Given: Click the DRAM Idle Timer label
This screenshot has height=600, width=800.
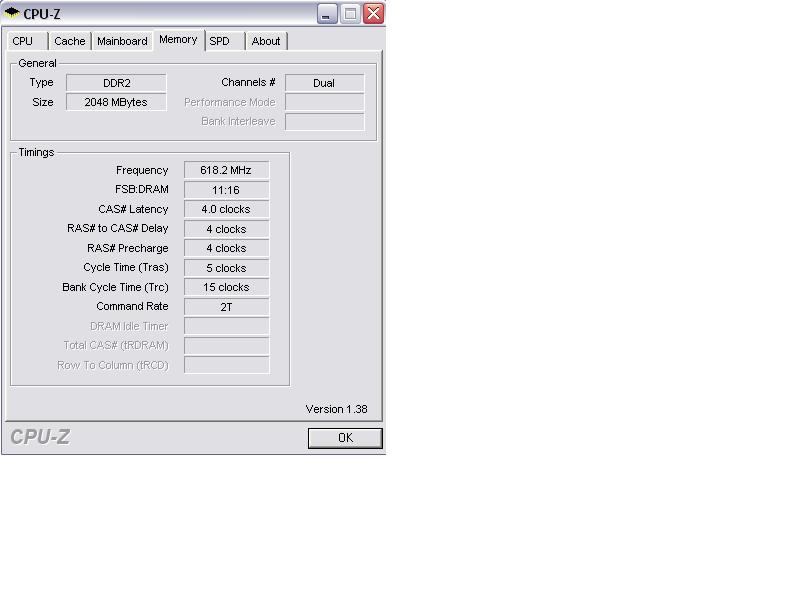Looking at the screenshot, I should 129,326.
